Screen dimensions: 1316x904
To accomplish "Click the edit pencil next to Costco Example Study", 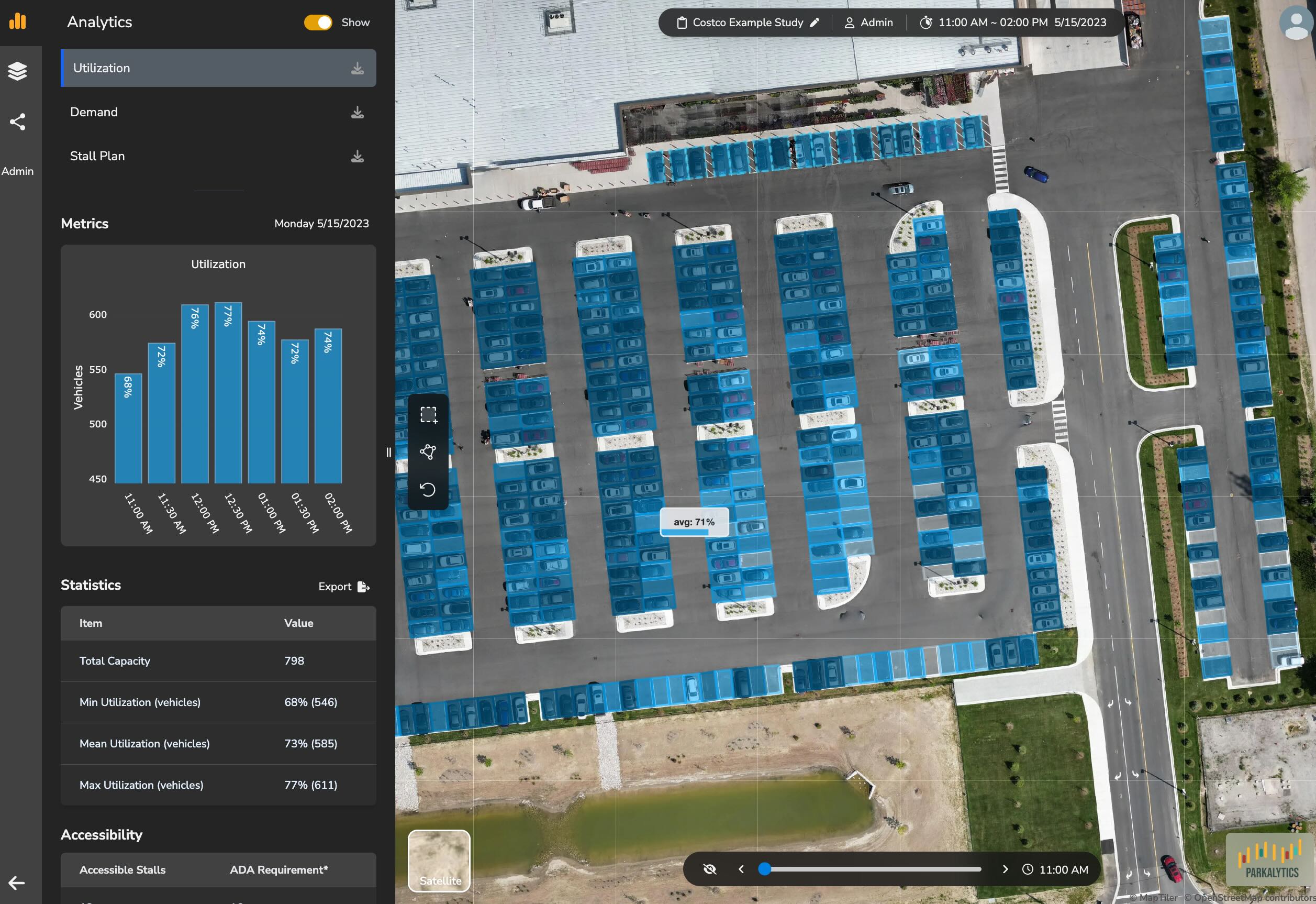I will click(x=816, y=23).
